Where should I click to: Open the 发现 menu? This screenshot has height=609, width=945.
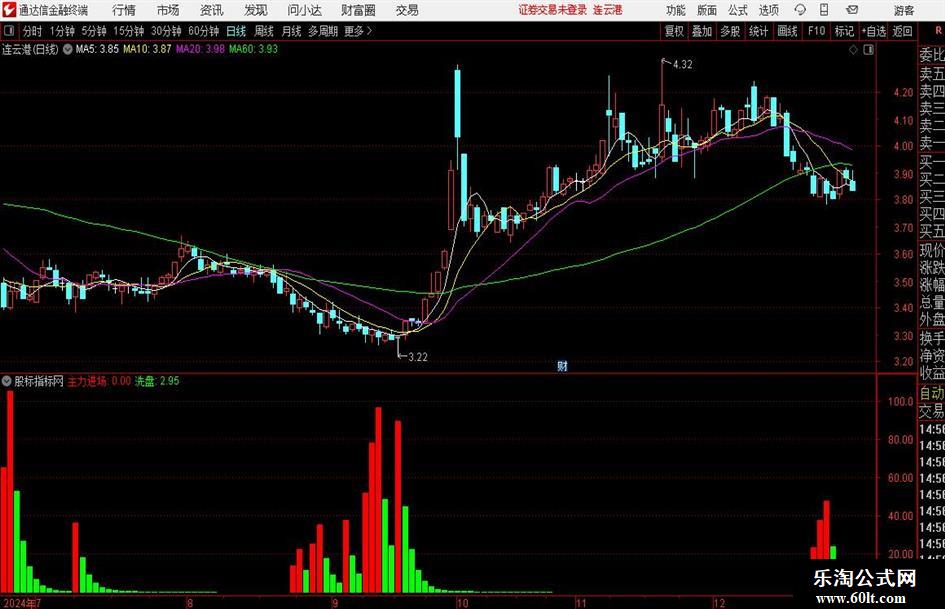[256, 10]
